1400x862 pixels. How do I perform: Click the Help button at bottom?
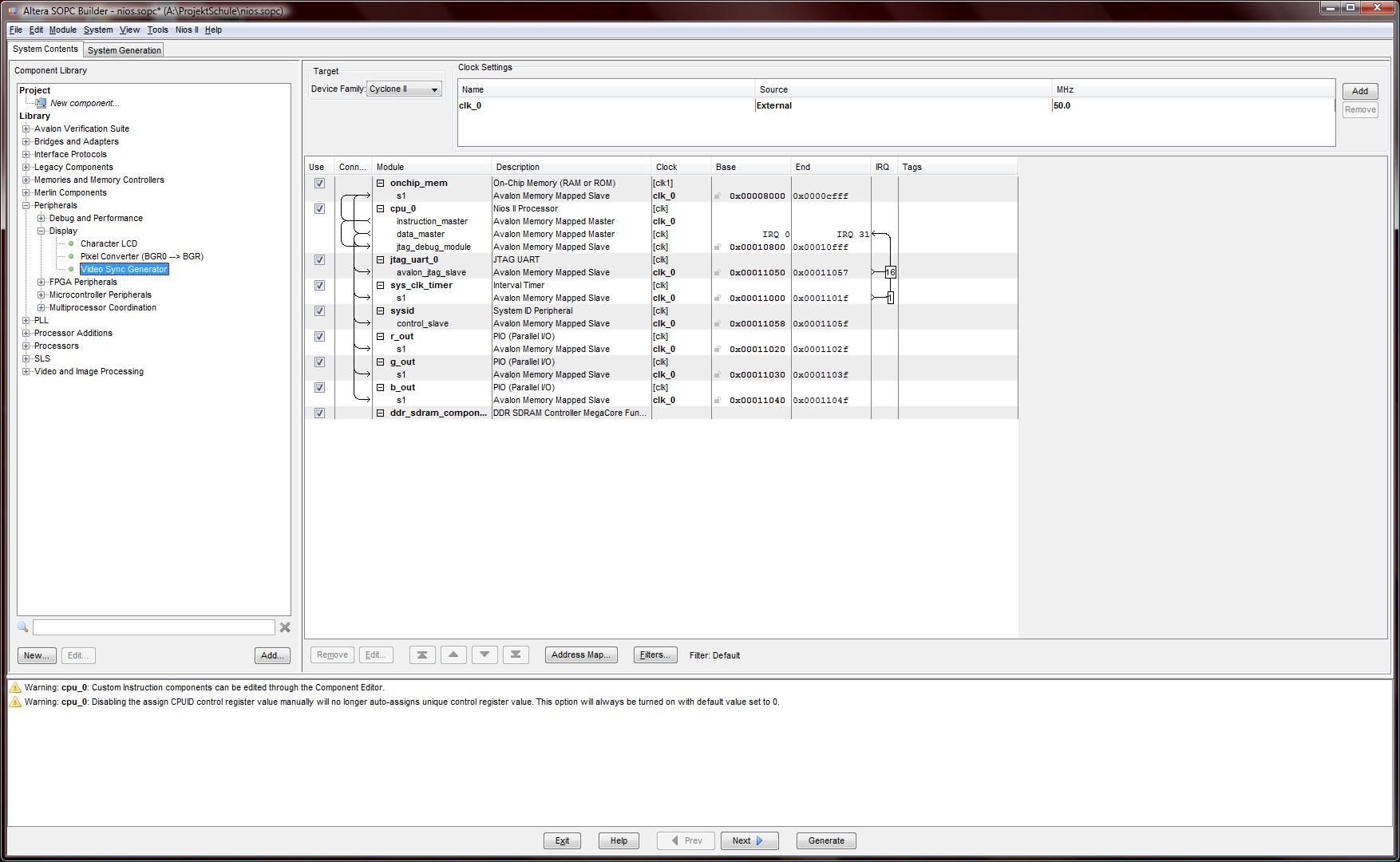(619, 840)
